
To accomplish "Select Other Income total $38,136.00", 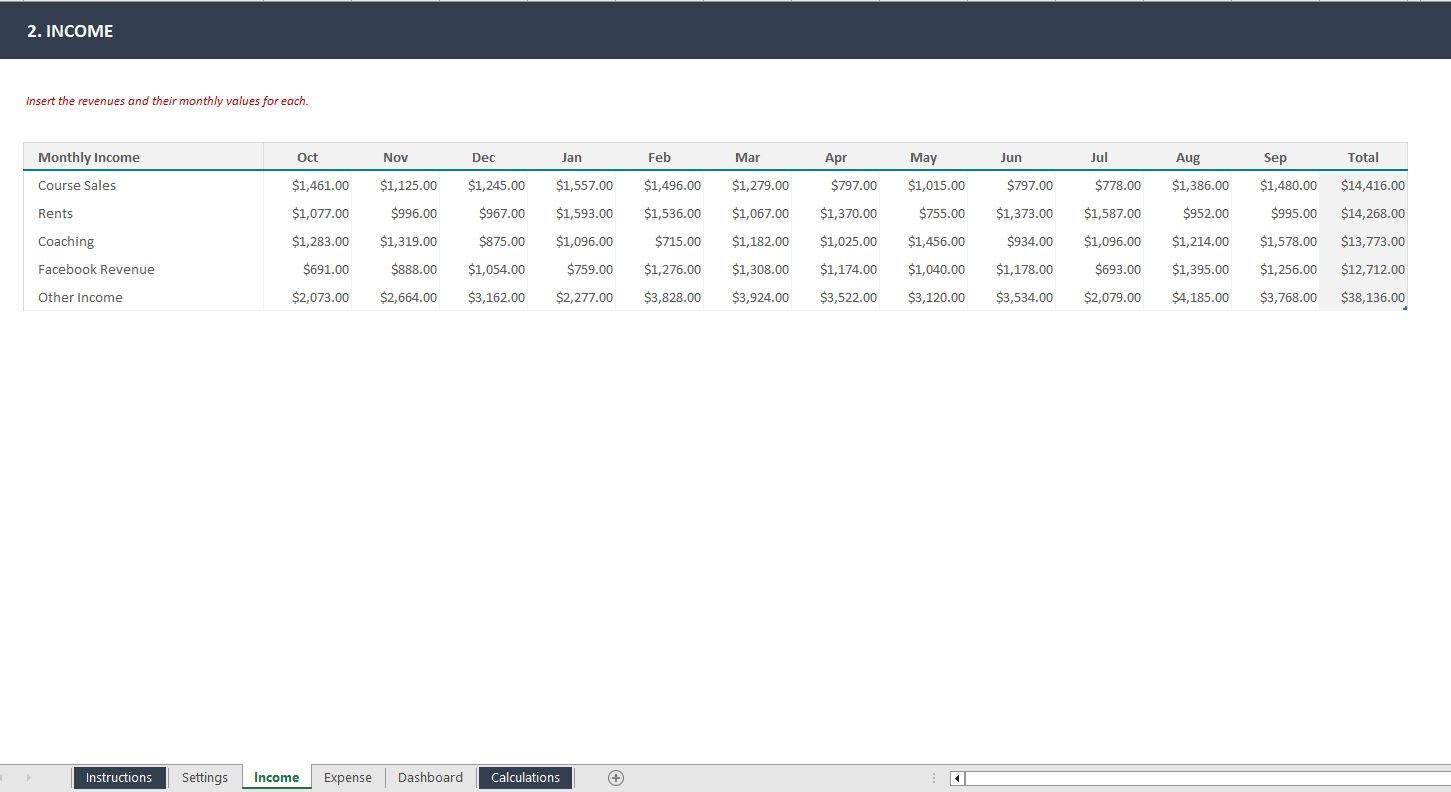I will [1364, 297].
